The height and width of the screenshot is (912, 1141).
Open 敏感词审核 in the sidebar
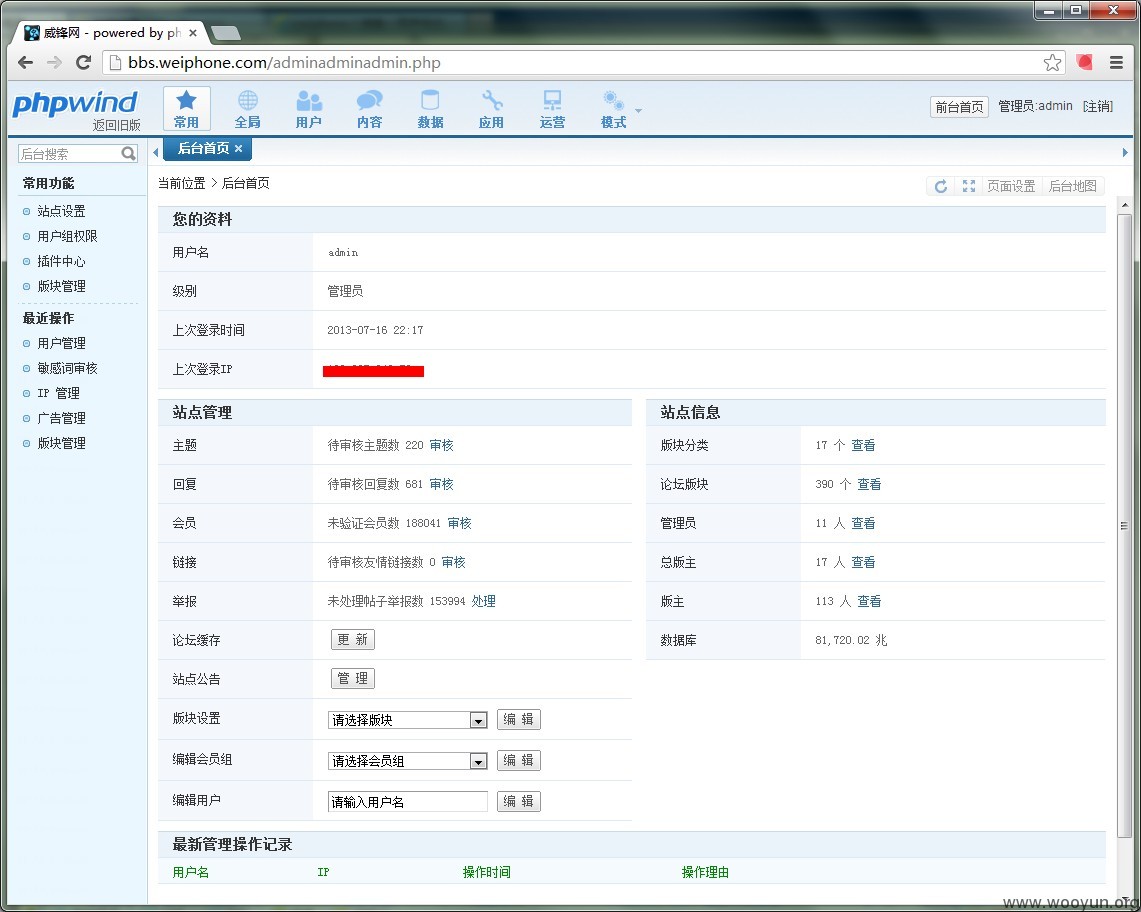[x=67, y=368]
